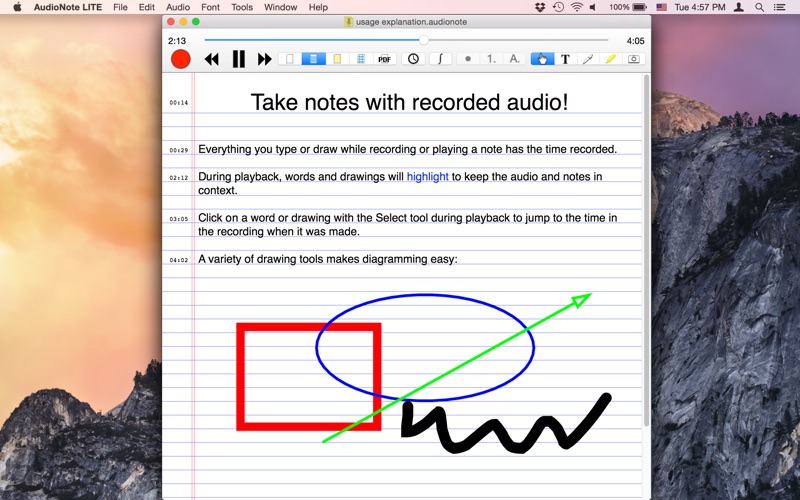Image resolution: width=800 pixels, height=500 pixels.
Task: Click the line starting 'Everything you type or draw'
Action: tap(408, 149)
